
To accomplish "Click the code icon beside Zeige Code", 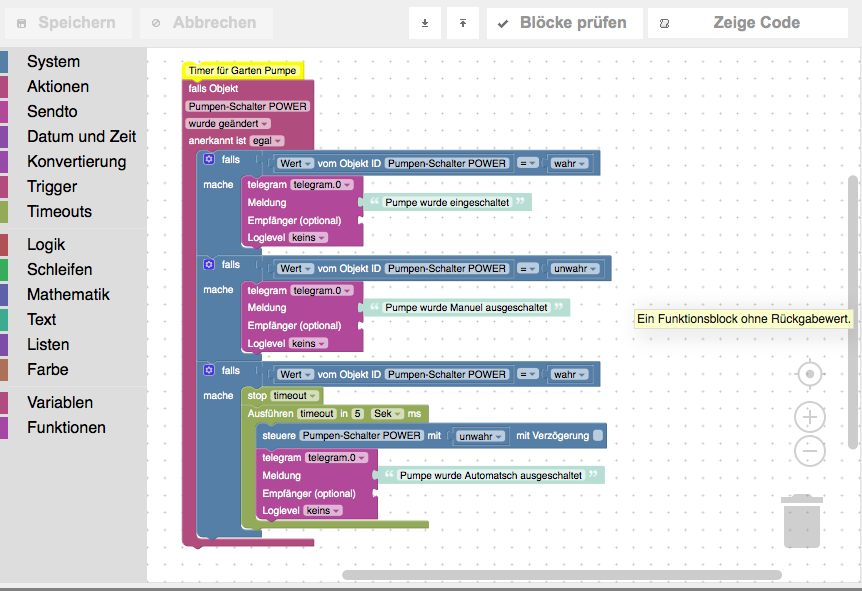I will [x=664, y=24].
